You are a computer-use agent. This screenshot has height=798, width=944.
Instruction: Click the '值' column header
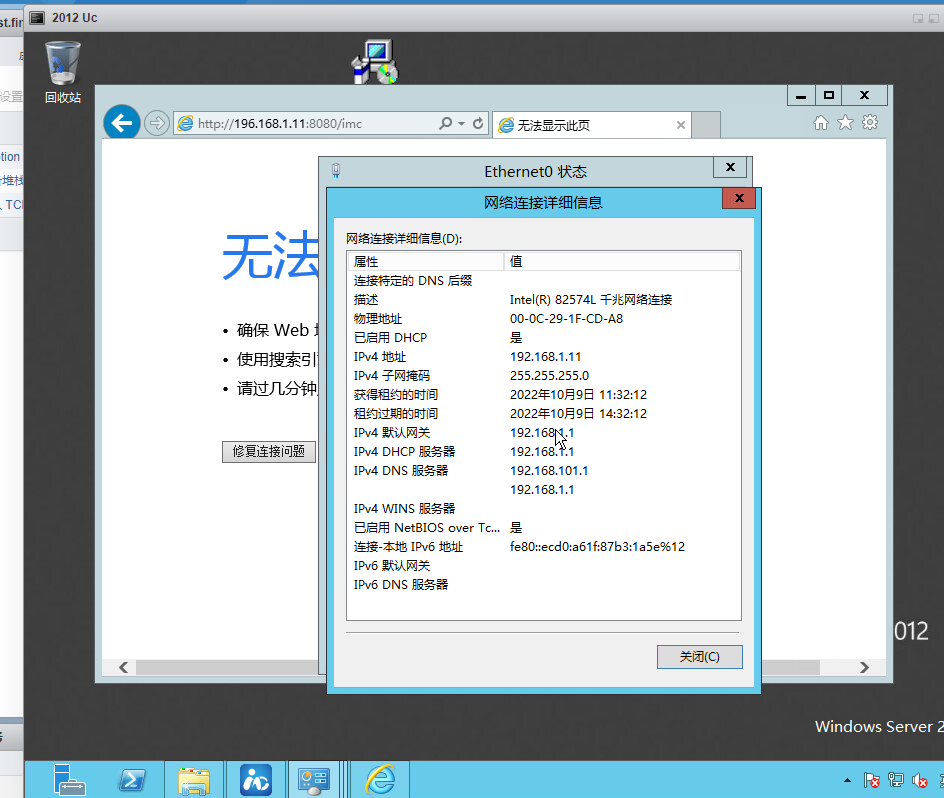[622, 261]
